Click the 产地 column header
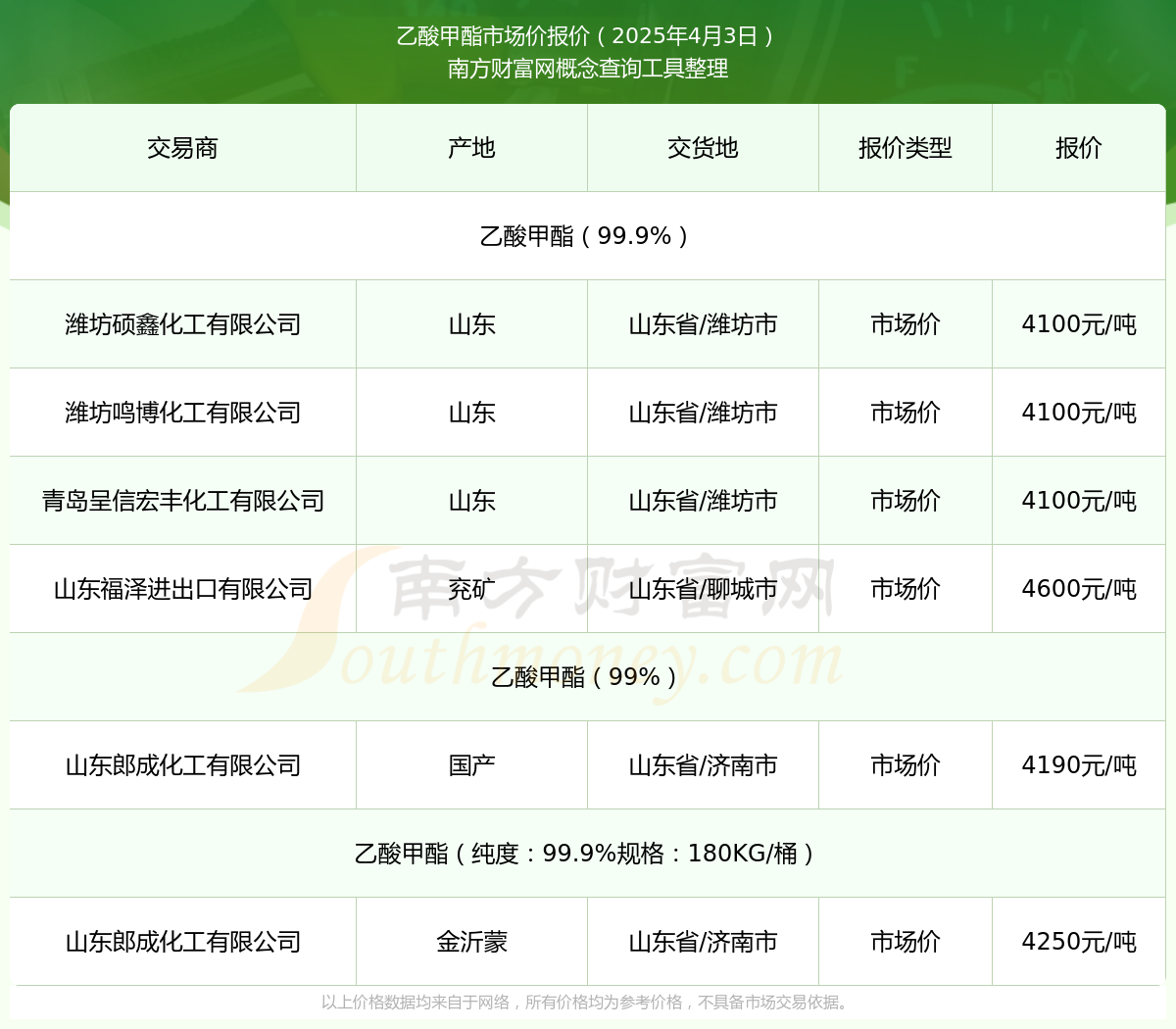The width and height of the screenshot is (1176, 1029). click(471, 148)
